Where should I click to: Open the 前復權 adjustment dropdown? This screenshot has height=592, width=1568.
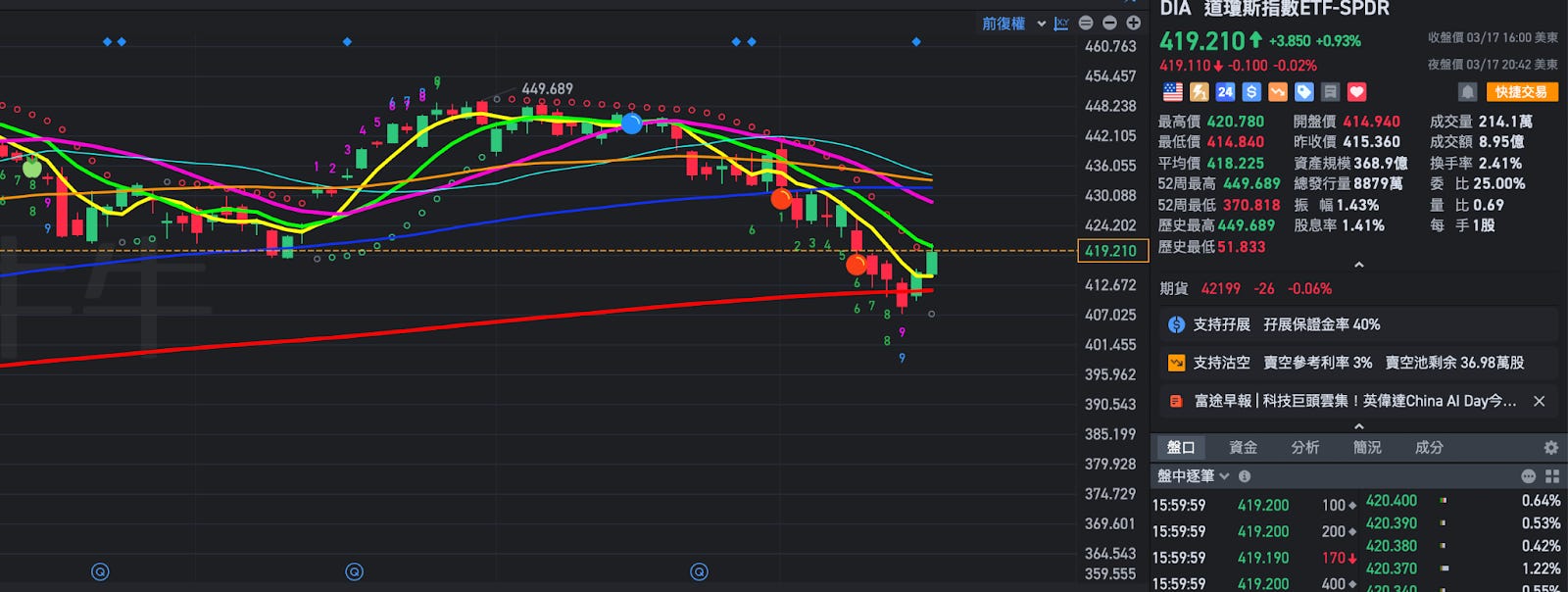coord(1014,24)
